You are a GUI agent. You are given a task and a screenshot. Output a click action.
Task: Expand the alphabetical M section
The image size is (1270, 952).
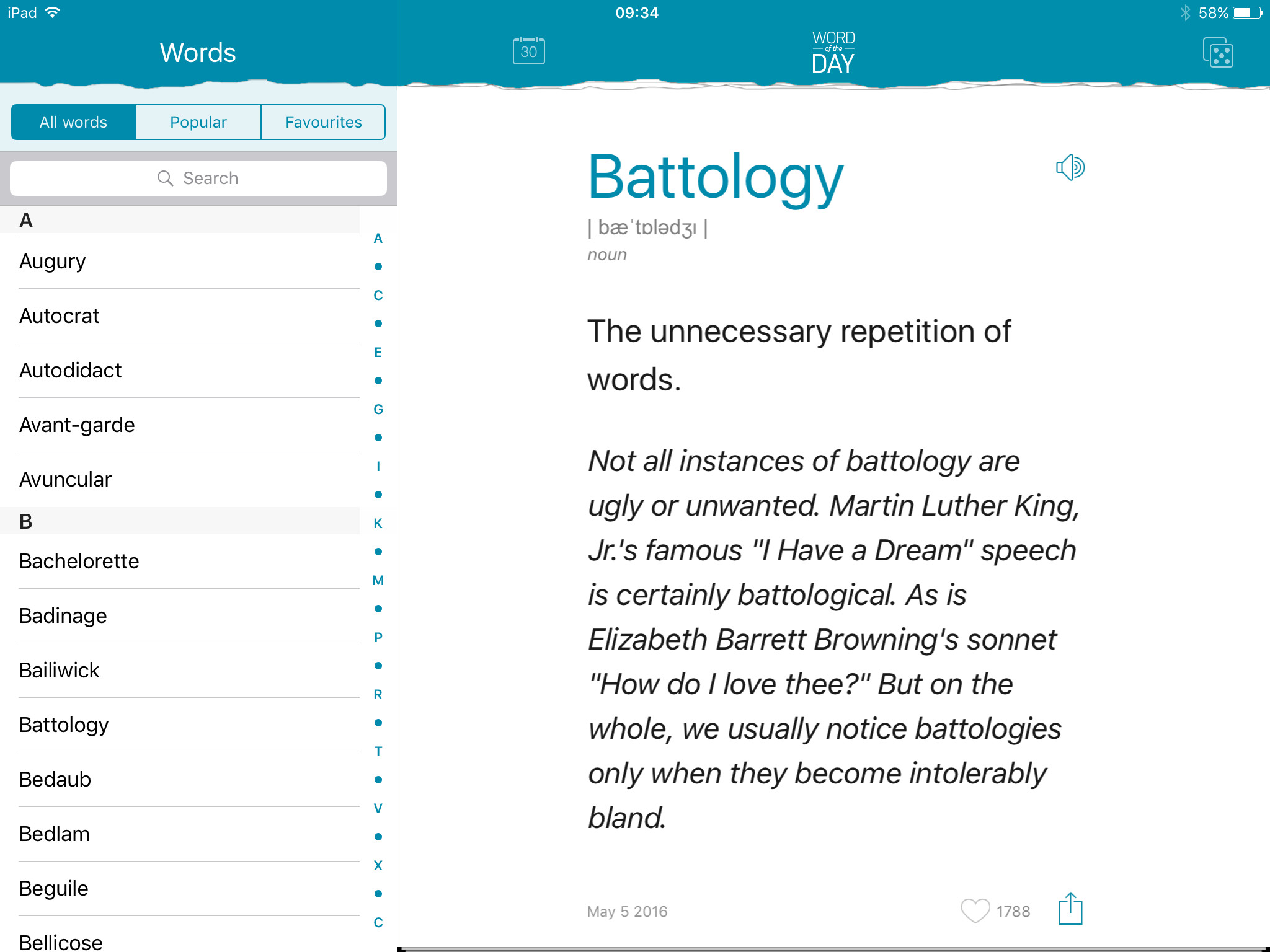tap(378, 581)
